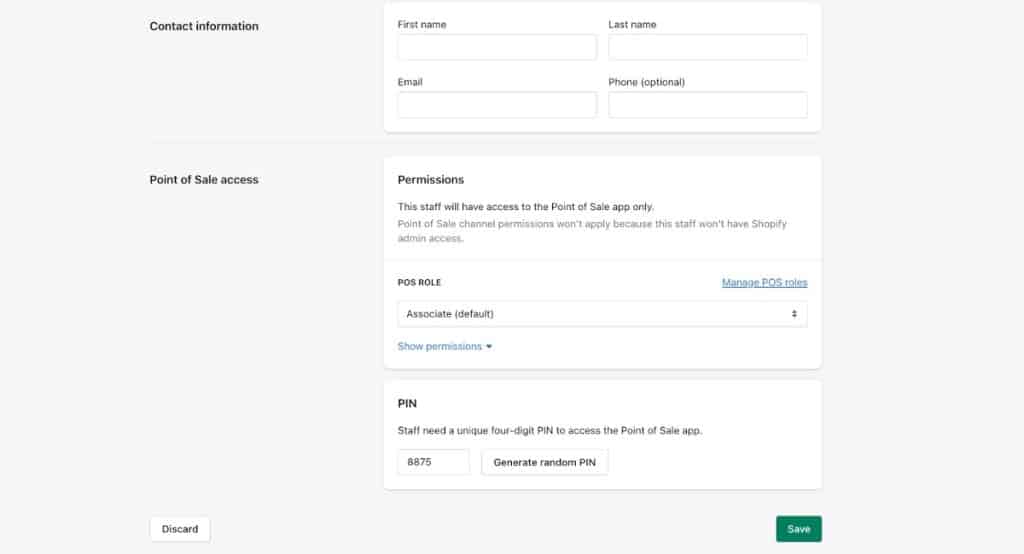
Task: Expand the Show permissions section
Action: tap(439, 347)
